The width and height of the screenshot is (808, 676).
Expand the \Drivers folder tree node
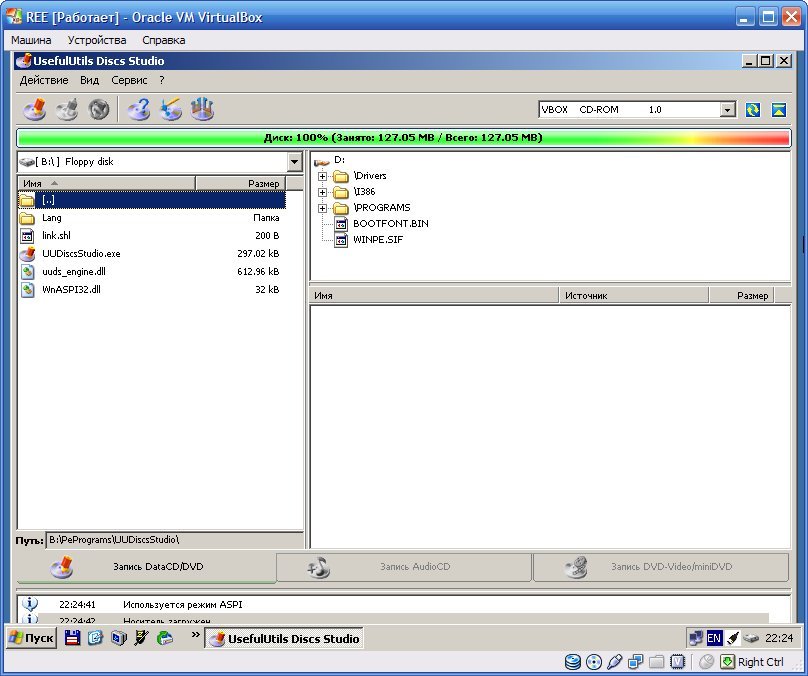pos(323,176)
